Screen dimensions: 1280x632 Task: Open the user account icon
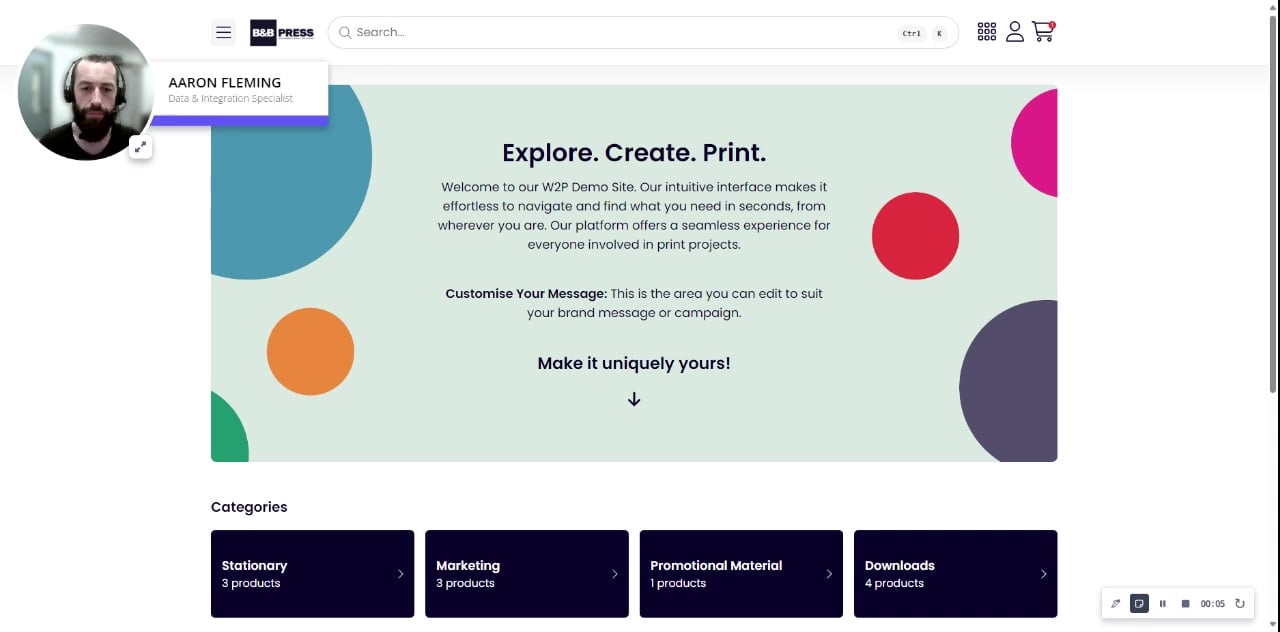[1015, 32]
